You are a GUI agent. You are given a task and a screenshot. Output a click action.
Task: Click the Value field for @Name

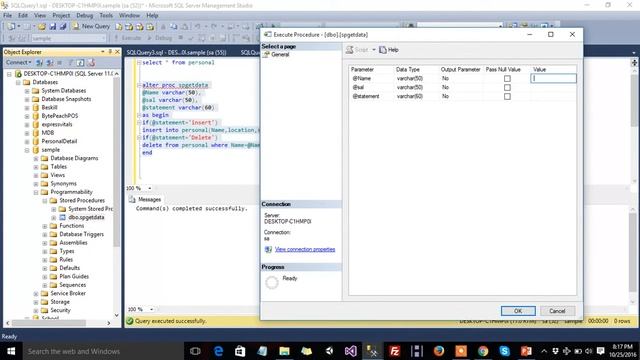pos(553,78)
